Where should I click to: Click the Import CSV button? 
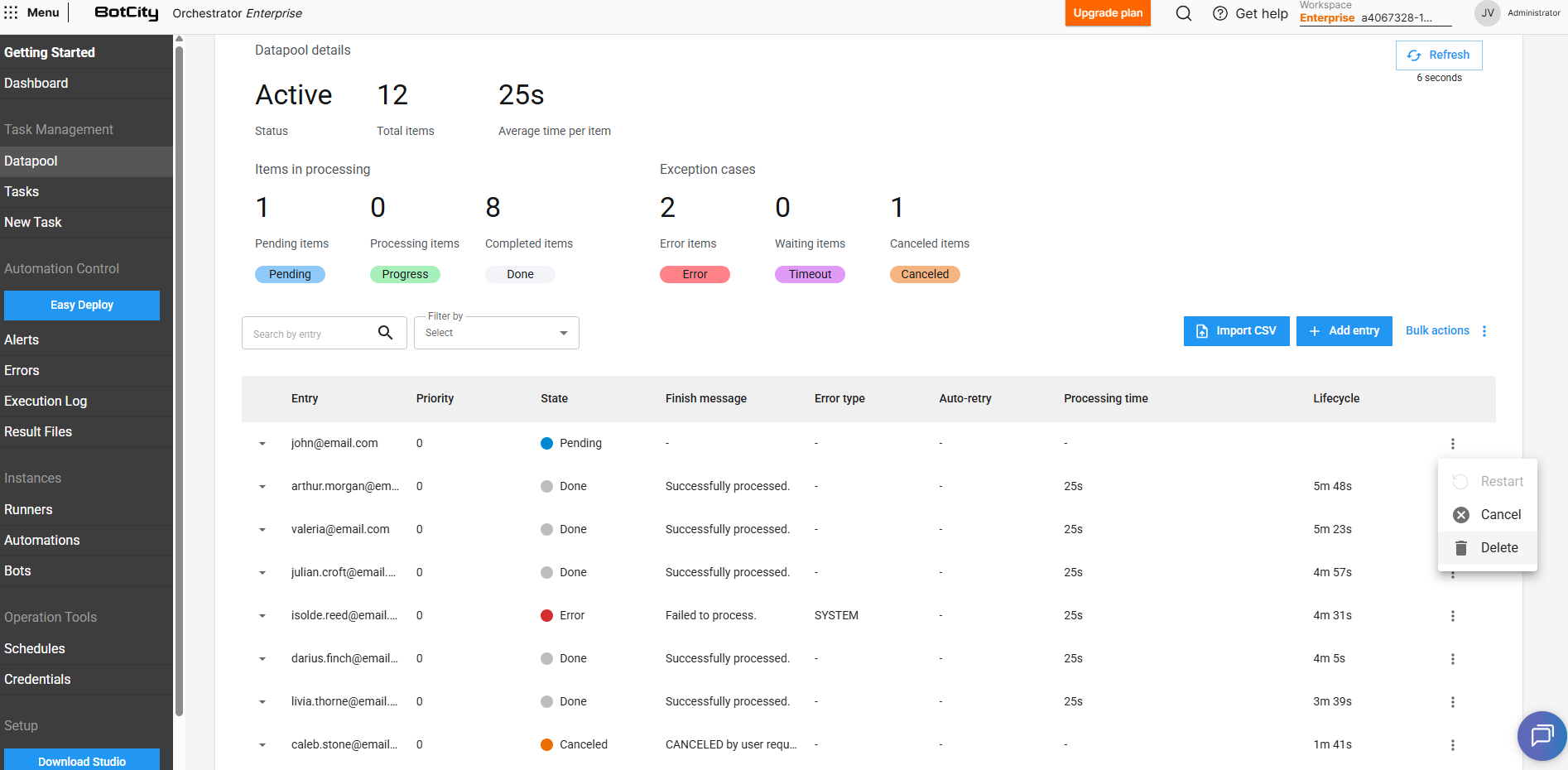pyautogui.click(x=1236, y=331)
